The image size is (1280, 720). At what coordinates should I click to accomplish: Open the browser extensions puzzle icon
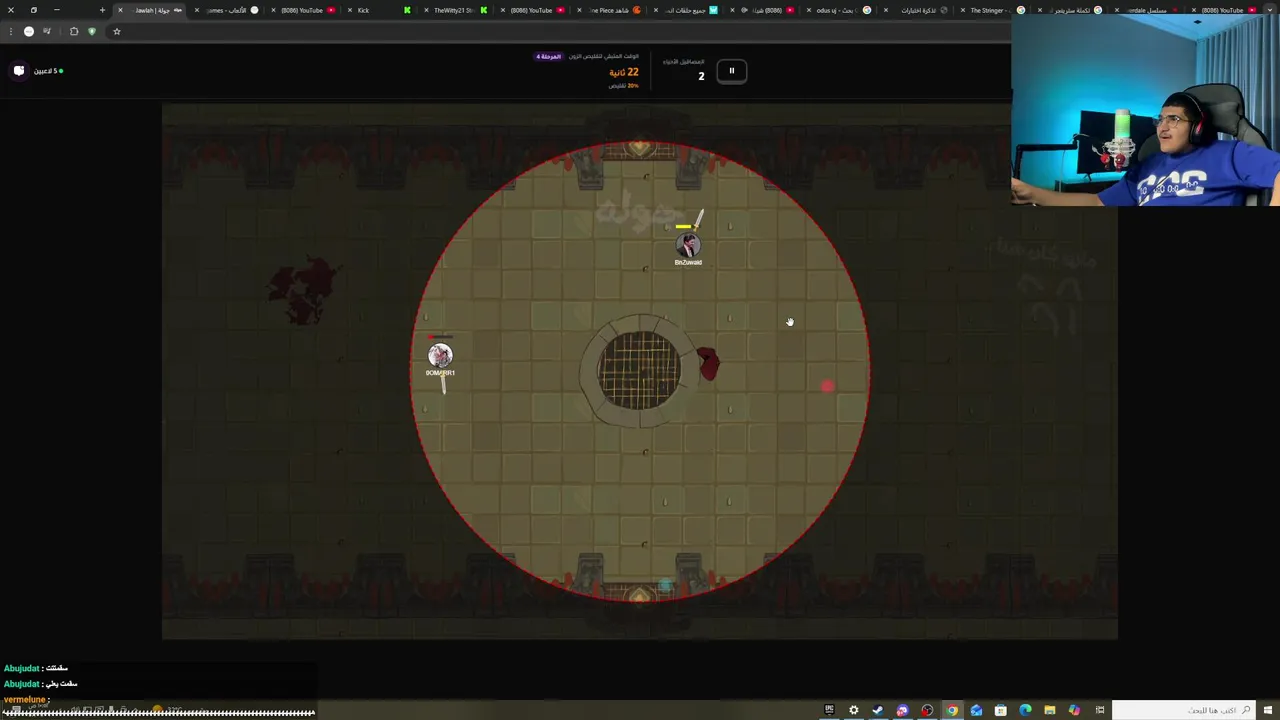pyautogui.click(x=74, y=31)
